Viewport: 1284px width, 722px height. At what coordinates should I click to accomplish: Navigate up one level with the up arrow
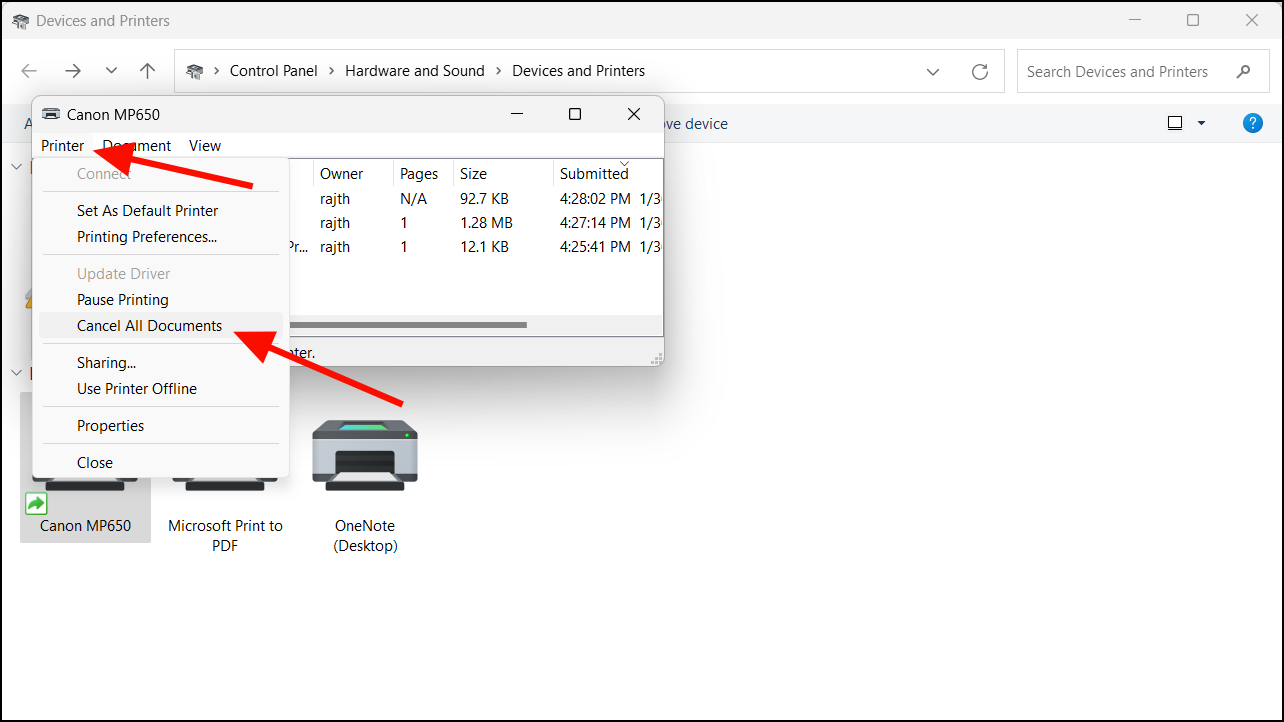(x=147, y=70)
